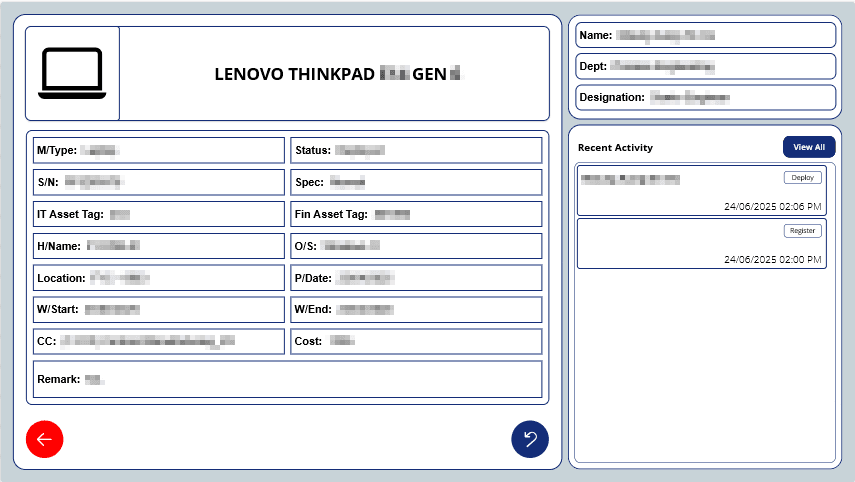Click the laptop device icon
Screen dimensions: 855x482
coord(72,74)
